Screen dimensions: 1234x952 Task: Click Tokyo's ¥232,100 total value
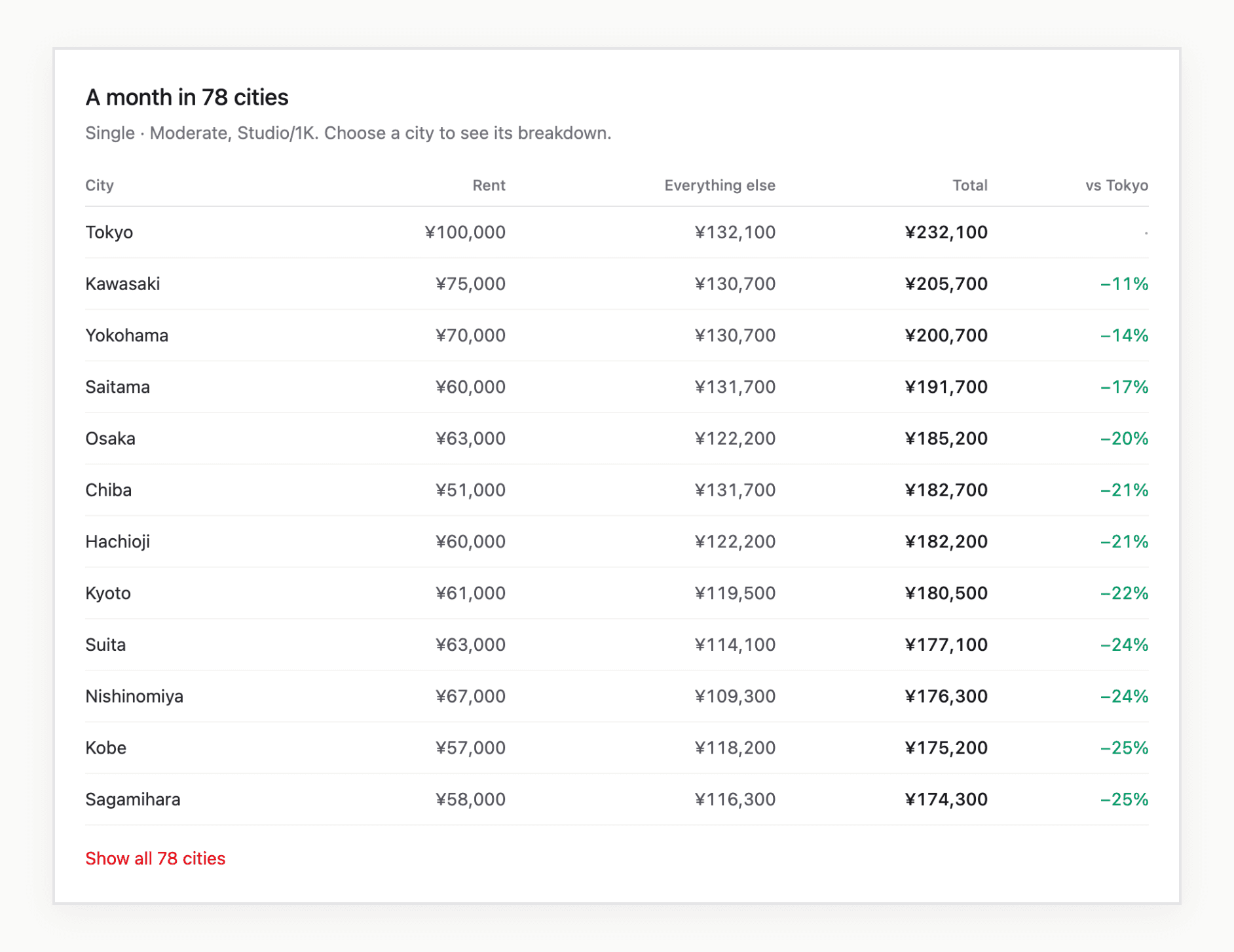[x=946, y=232]
